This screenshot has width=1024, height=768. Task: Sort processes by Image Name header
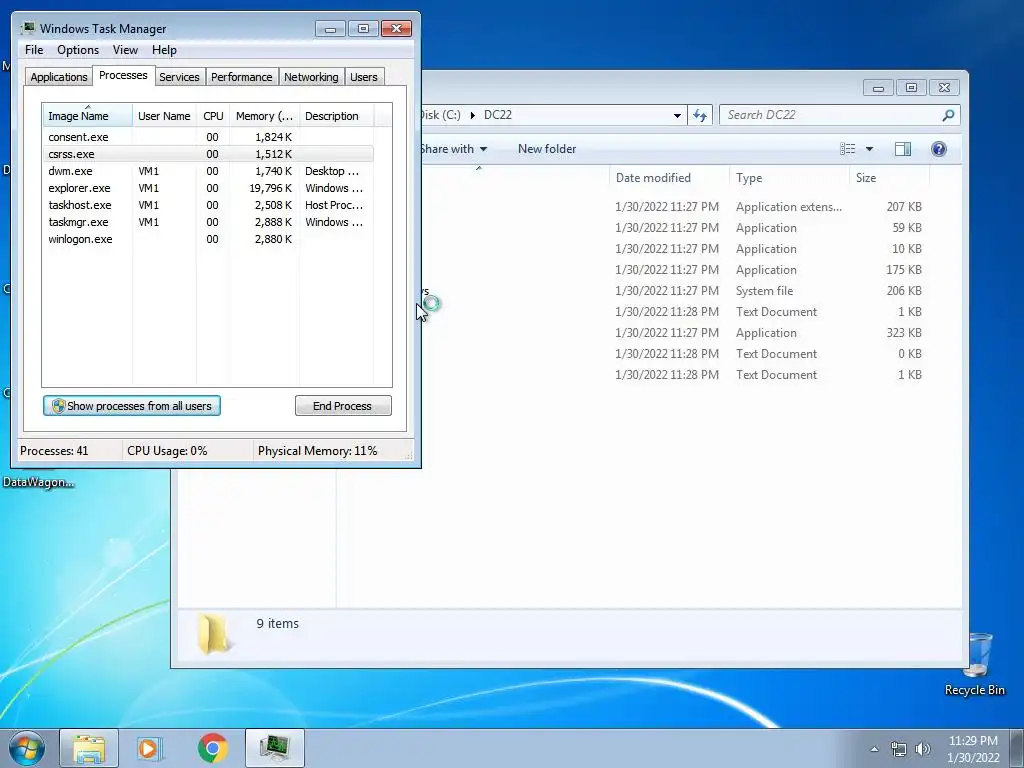coord(88,116)
